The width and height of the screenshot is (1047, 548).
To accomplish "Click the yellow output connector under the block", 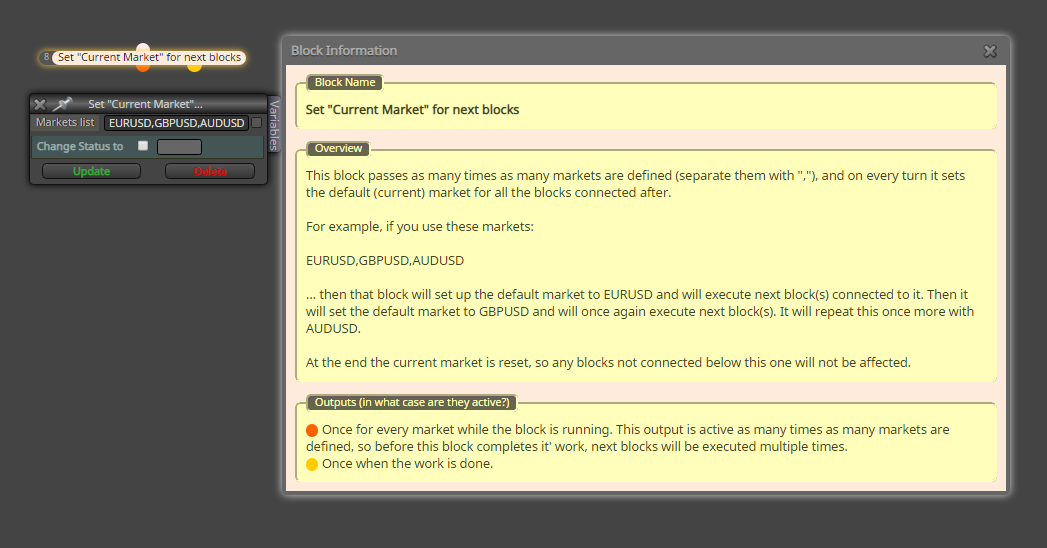I will (194, 67).
